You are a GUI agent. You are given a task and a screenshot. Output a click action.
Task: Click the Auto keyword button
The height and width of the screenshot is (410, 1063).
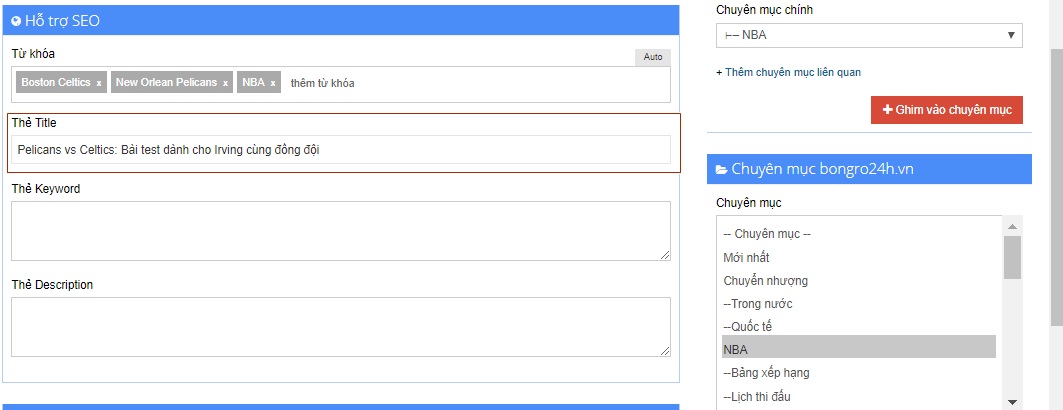pyautogui.click(x=653, y=57)
